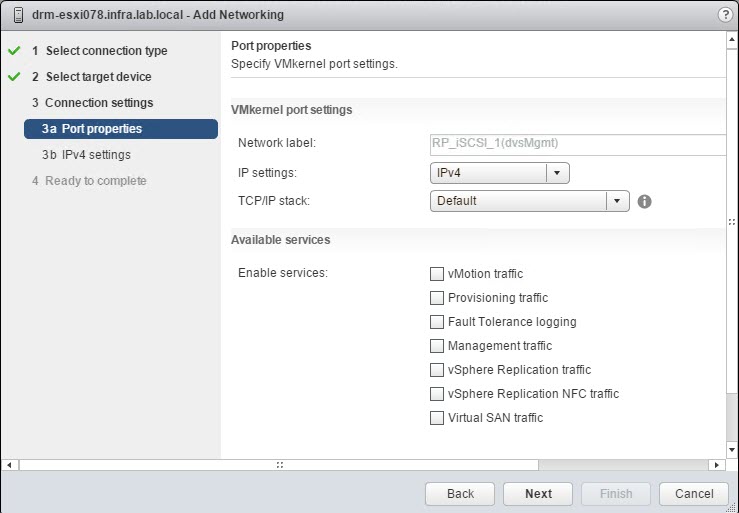Click the horizontal scrollbar left arrow
The height and width of the screenshot is (513, 739).
click(10, 465)
